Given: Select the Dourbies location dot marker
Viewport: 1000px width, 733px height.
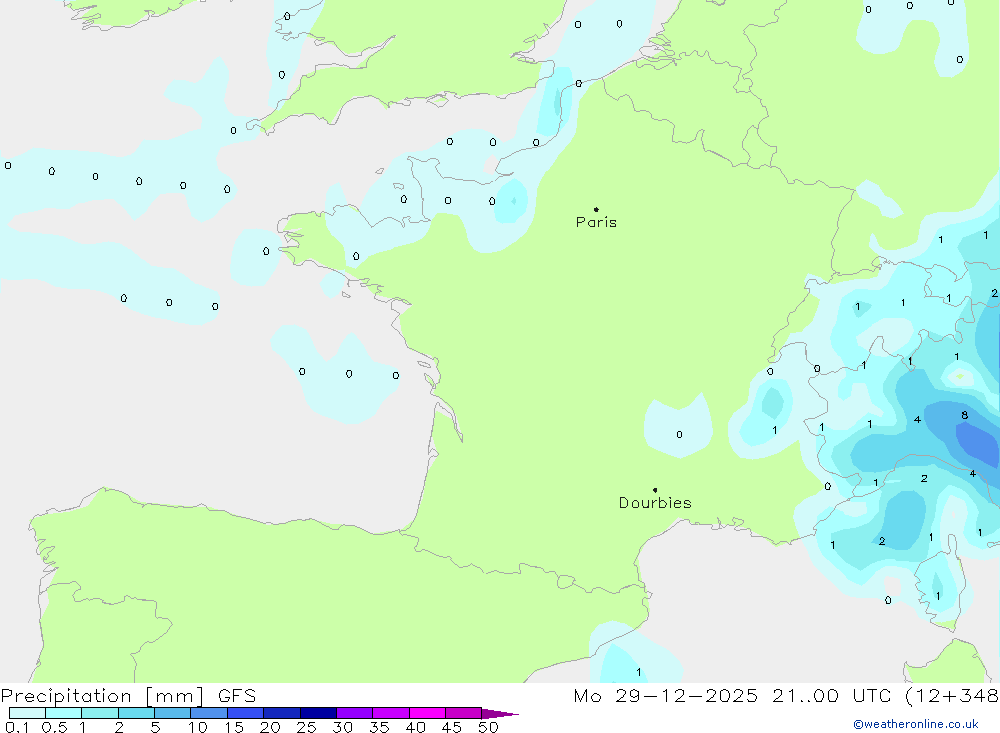Looking at the screenshot, I should coord(655,490).
